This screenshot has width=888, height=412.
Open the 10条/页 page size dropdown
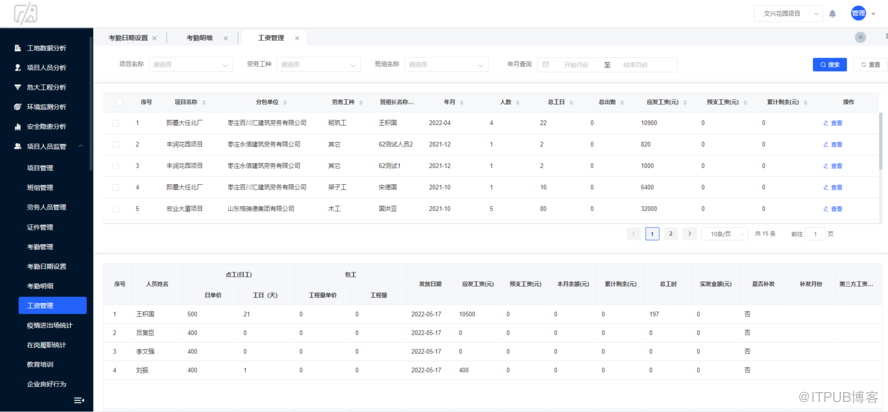tap(724, 234)
